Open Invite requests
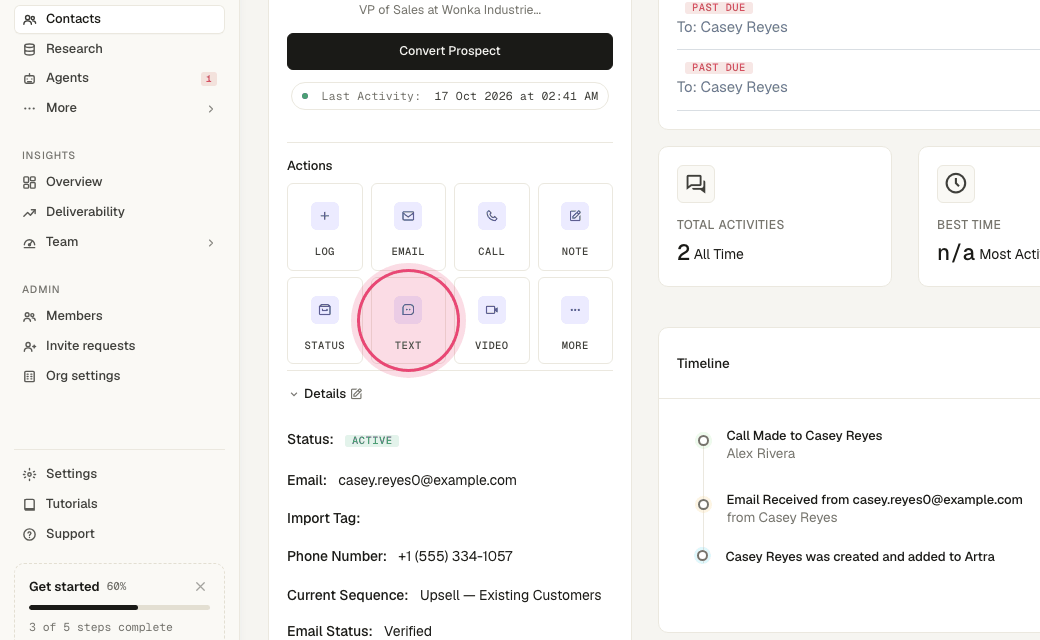Image resolution: width=1040 pixels, height=640 pixels. [x=119, y=346]
